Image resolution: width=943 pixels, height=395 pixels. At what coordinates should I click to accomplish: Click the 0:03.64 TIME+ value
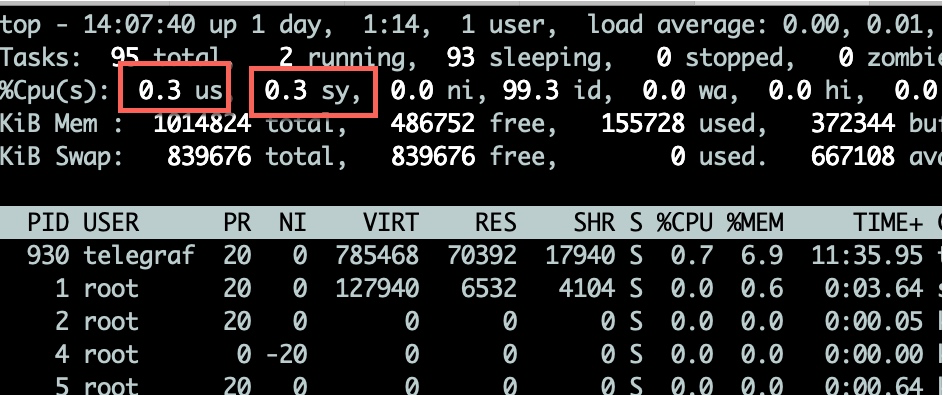(x=874, y=288)
